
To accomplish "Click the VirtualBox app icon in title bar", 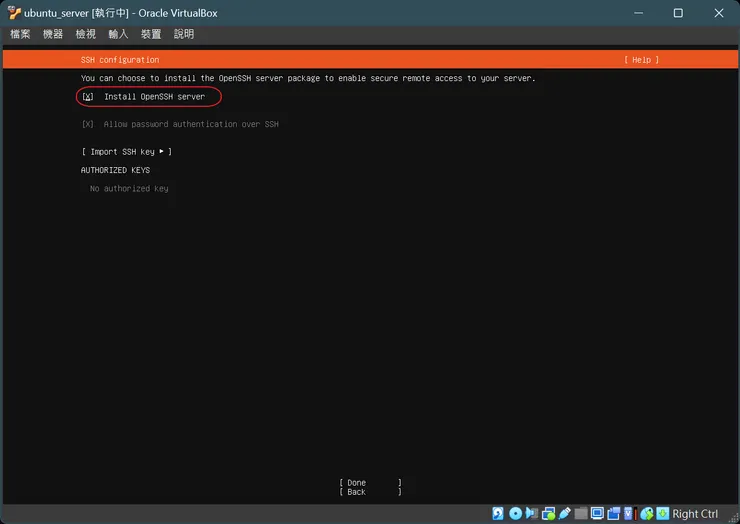I will (x=14, y=13).
